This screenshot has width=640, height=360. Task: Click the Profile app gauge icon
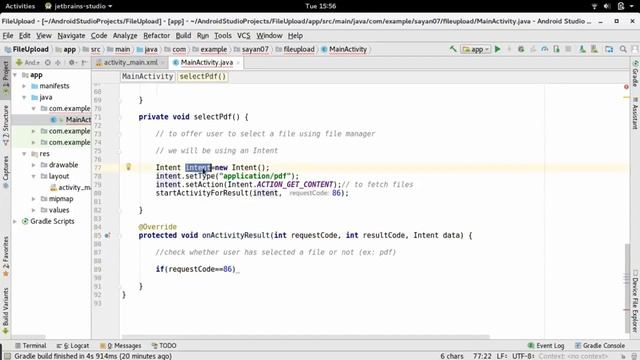544,49
